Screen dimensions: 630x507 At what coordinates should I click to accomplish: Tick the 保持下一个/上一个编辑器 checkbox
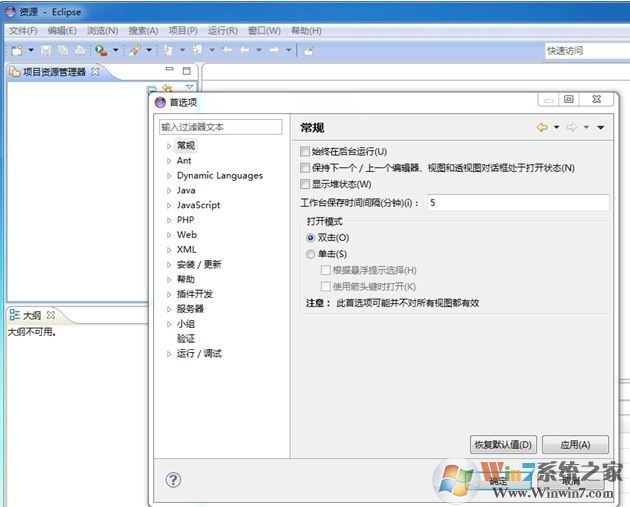[305, 168]
